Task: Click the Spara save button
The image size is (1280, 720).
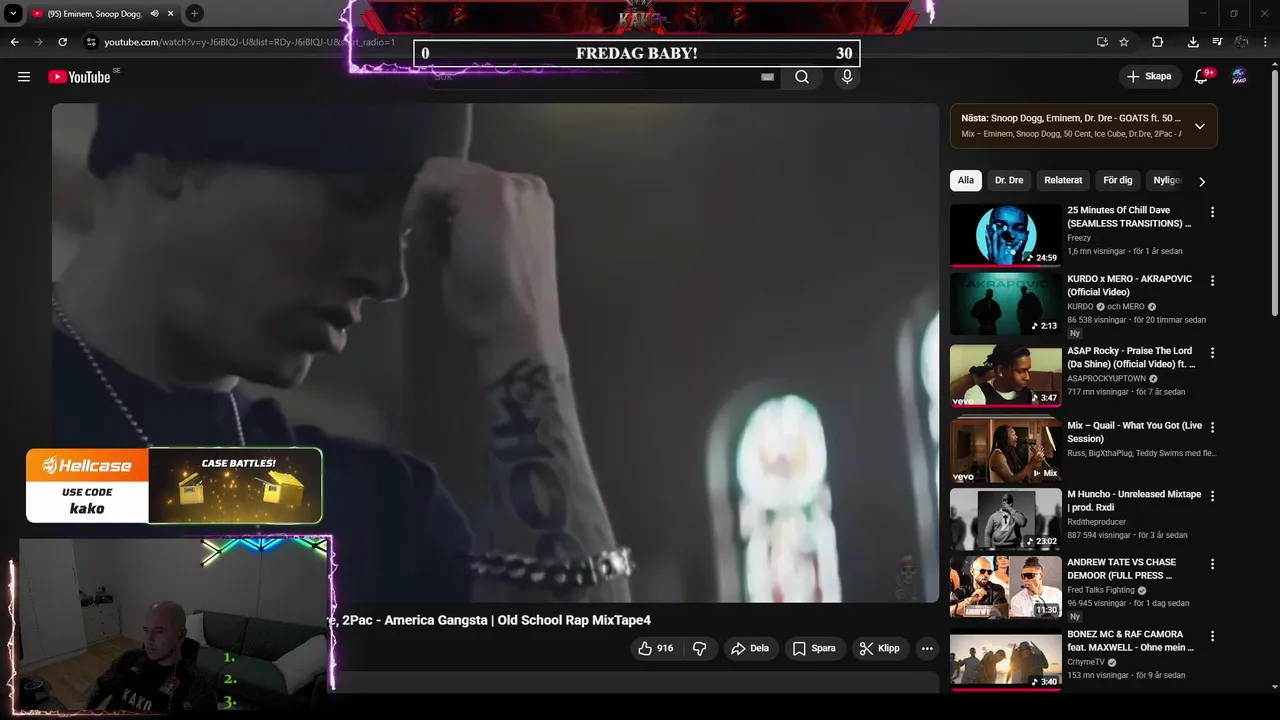Action: (x=814, y=648)
